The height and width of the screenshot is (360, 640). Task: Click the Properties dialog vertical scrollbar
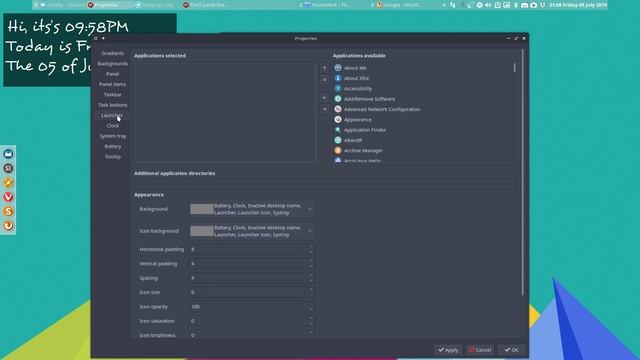pos(522,171)
